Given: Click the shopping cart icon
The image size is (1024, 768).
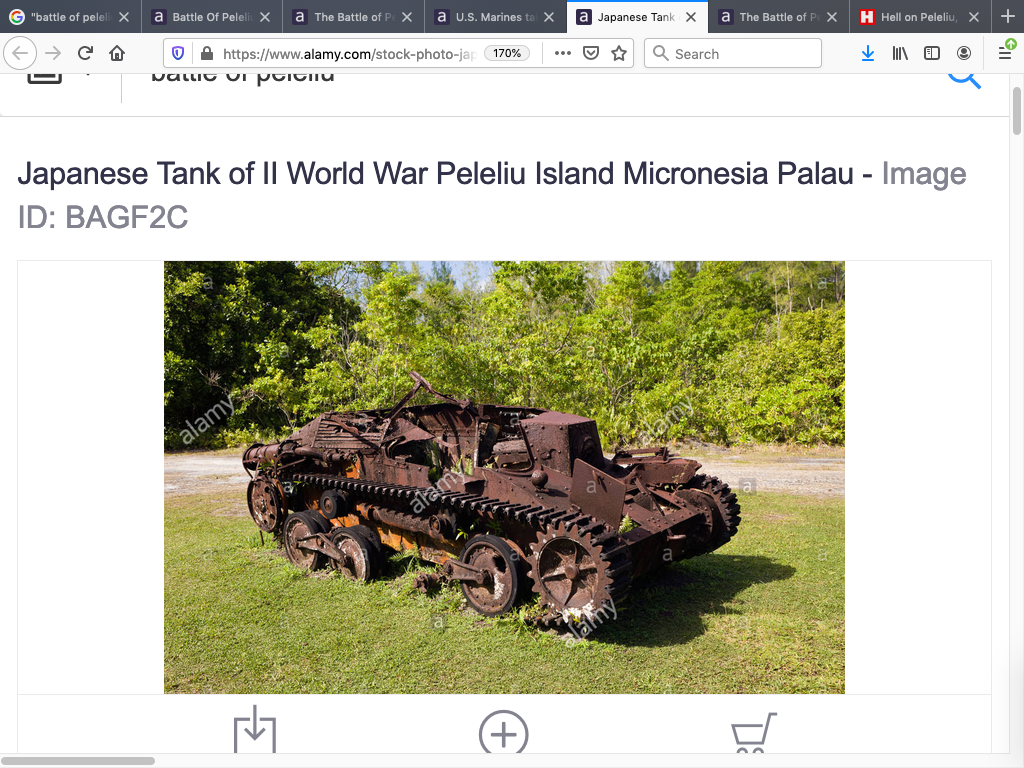Looking at the screenshot, I should click(753, 733).
